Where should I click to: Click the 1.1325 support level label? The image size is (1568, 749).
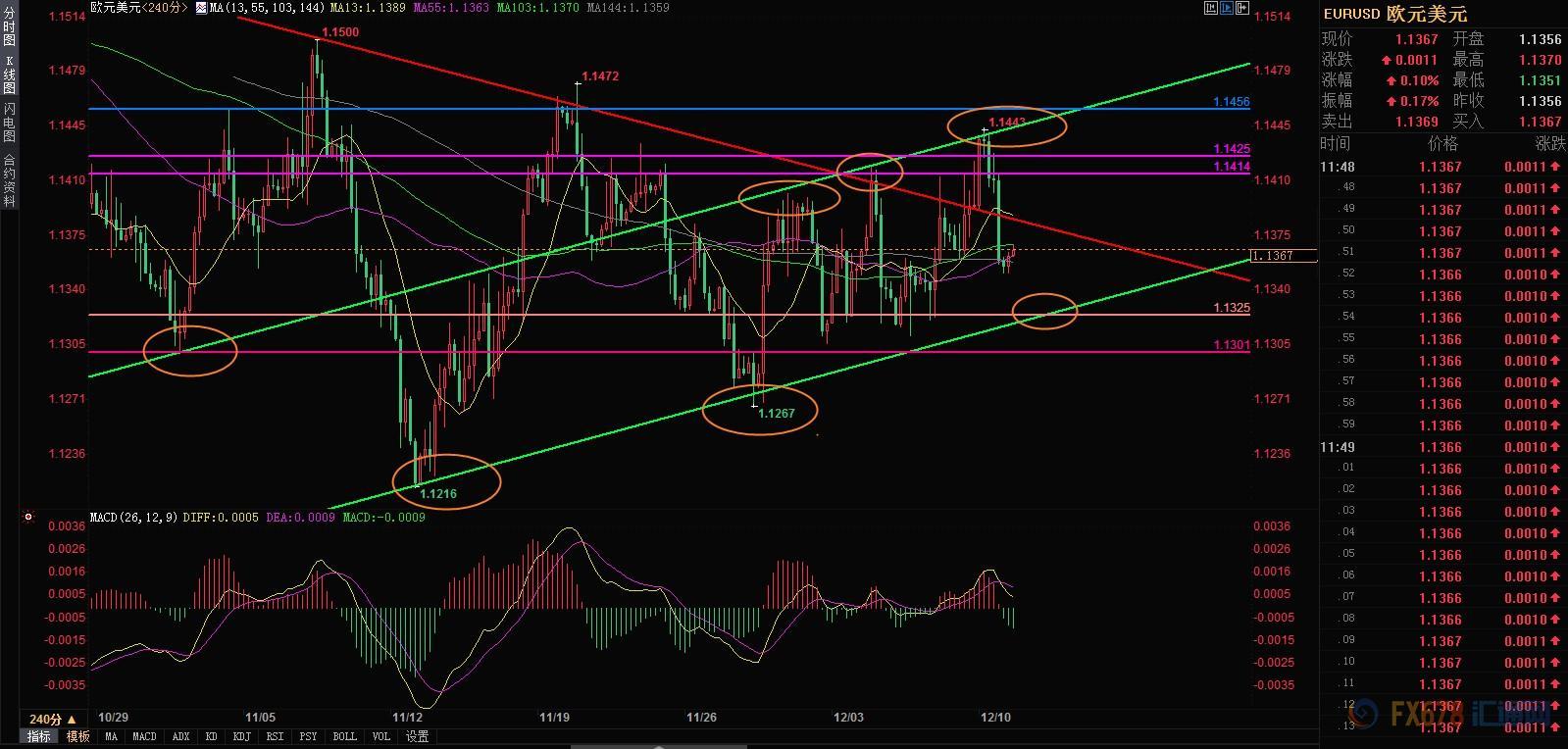pos(1232,308)
